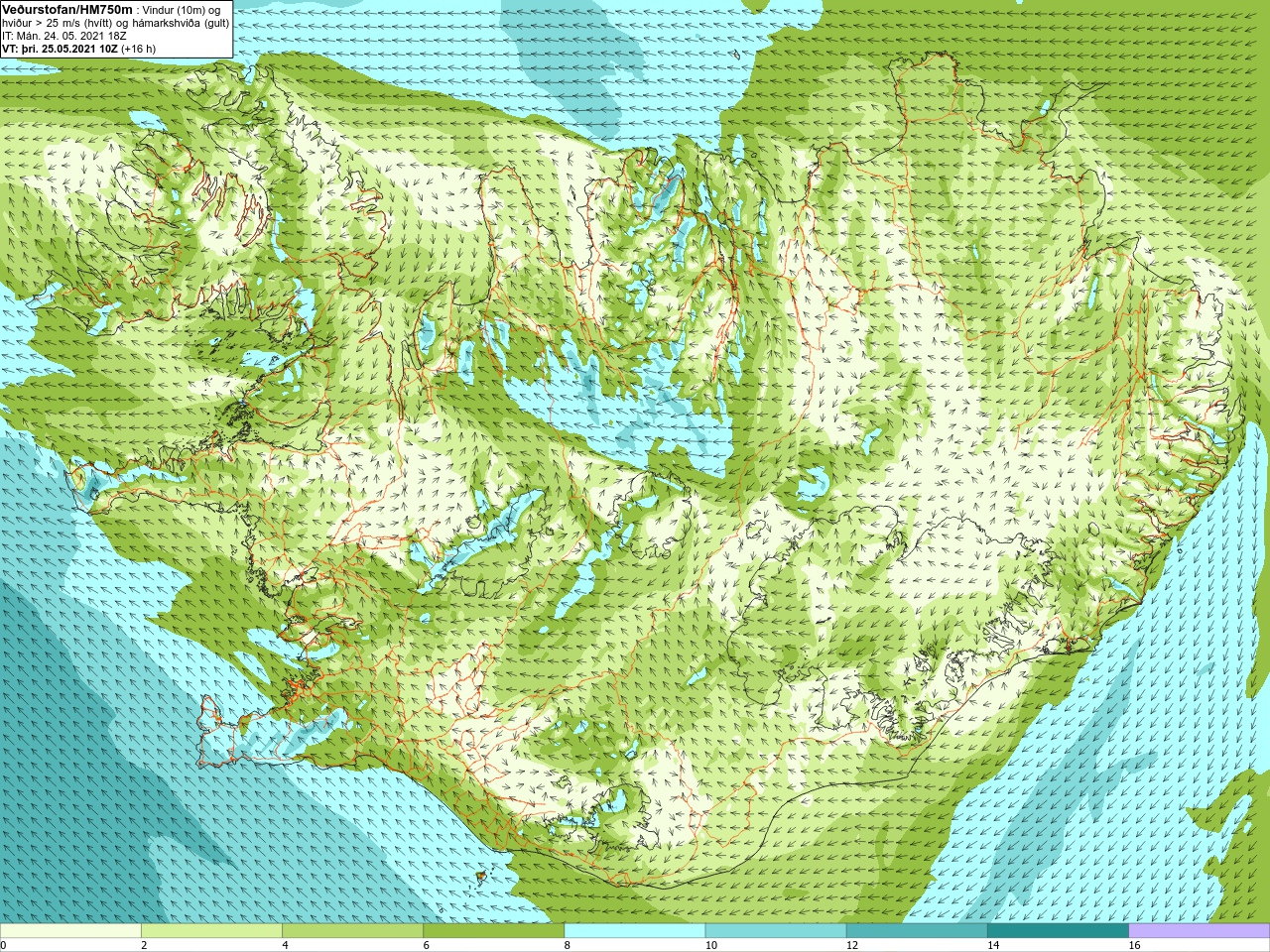Image resolution: width=1270 pixels, height=952 pixels.
Task: Click the medium green 4–6 legend swatch
Action: (x=352, y=931)
